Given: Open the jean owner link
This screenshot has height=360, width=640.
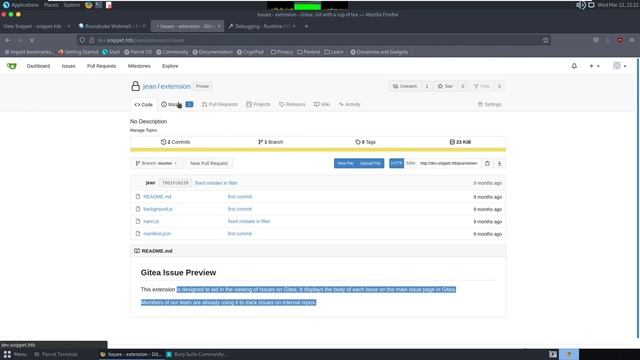Looking at the screenshot, I should pyautogui.click(x=149, y=87).
